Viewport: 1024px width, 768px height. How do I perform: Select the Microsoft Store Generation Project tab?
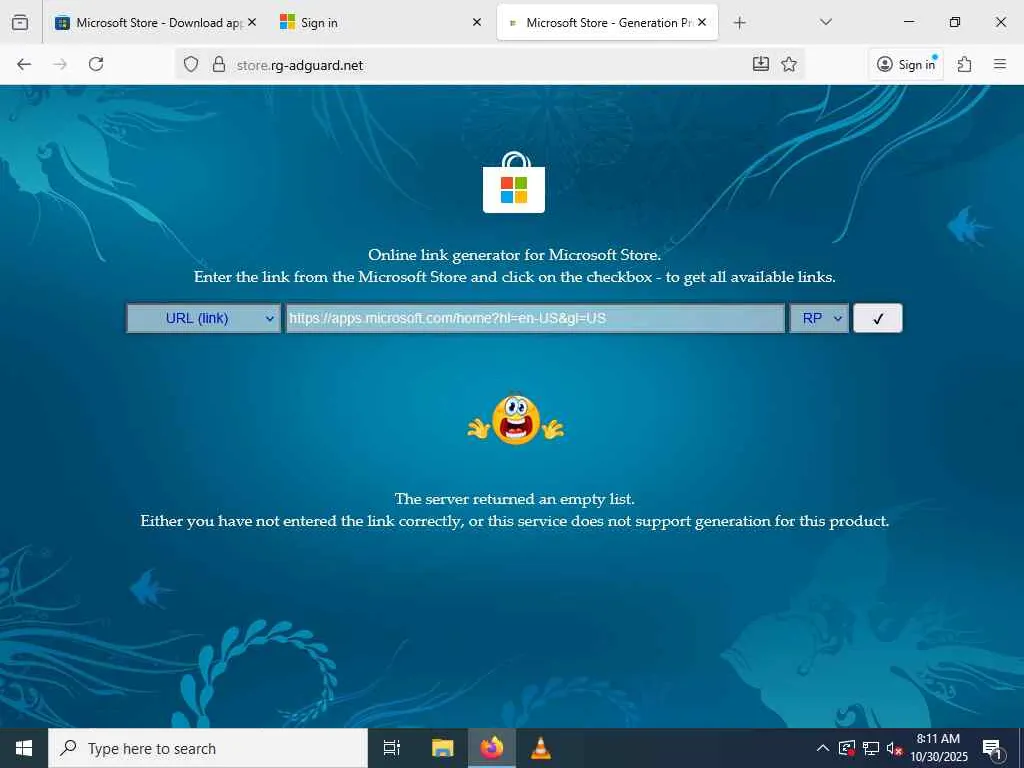click(607, 22)
